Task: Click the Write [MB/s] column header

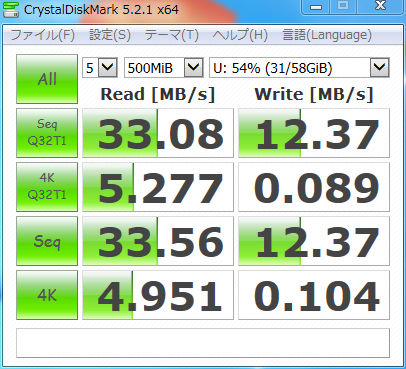Action: (314, 94)
